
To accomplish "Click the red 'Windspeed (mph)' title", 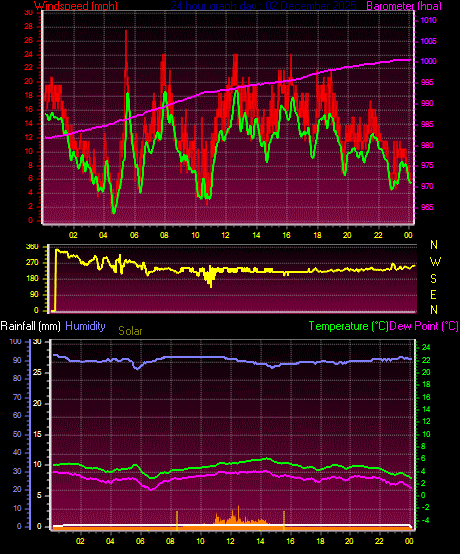I will (x=76, y=6).
